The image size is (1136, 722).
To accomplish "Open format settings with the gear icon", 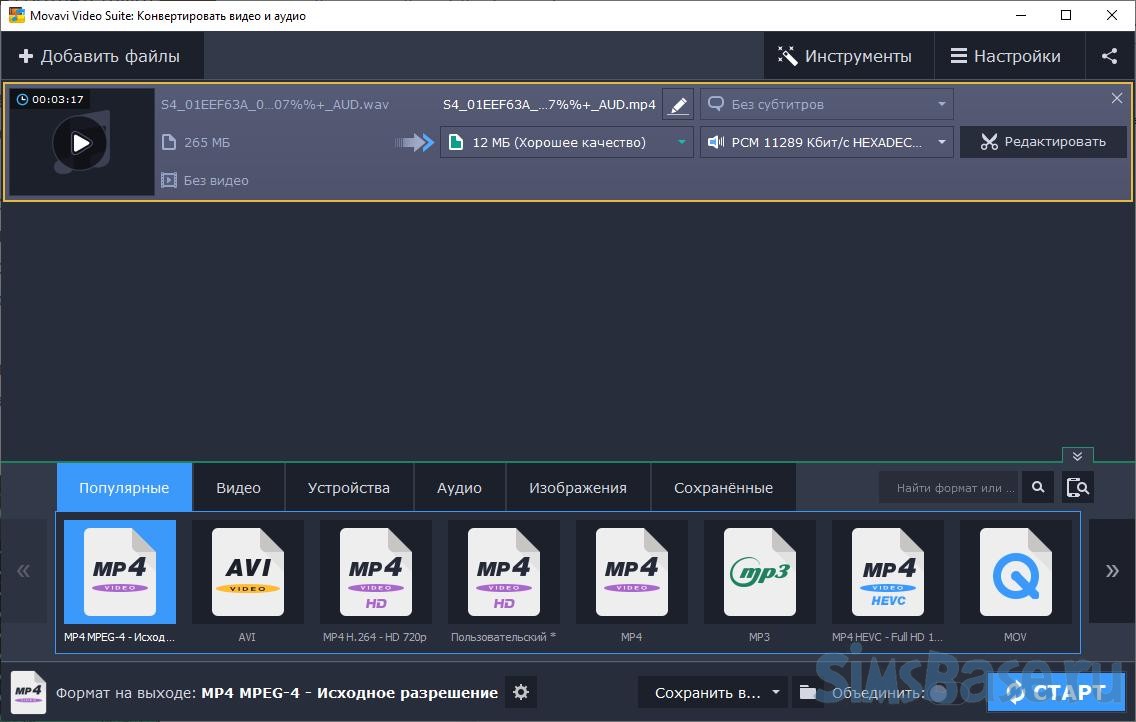I will click(520, 692).
